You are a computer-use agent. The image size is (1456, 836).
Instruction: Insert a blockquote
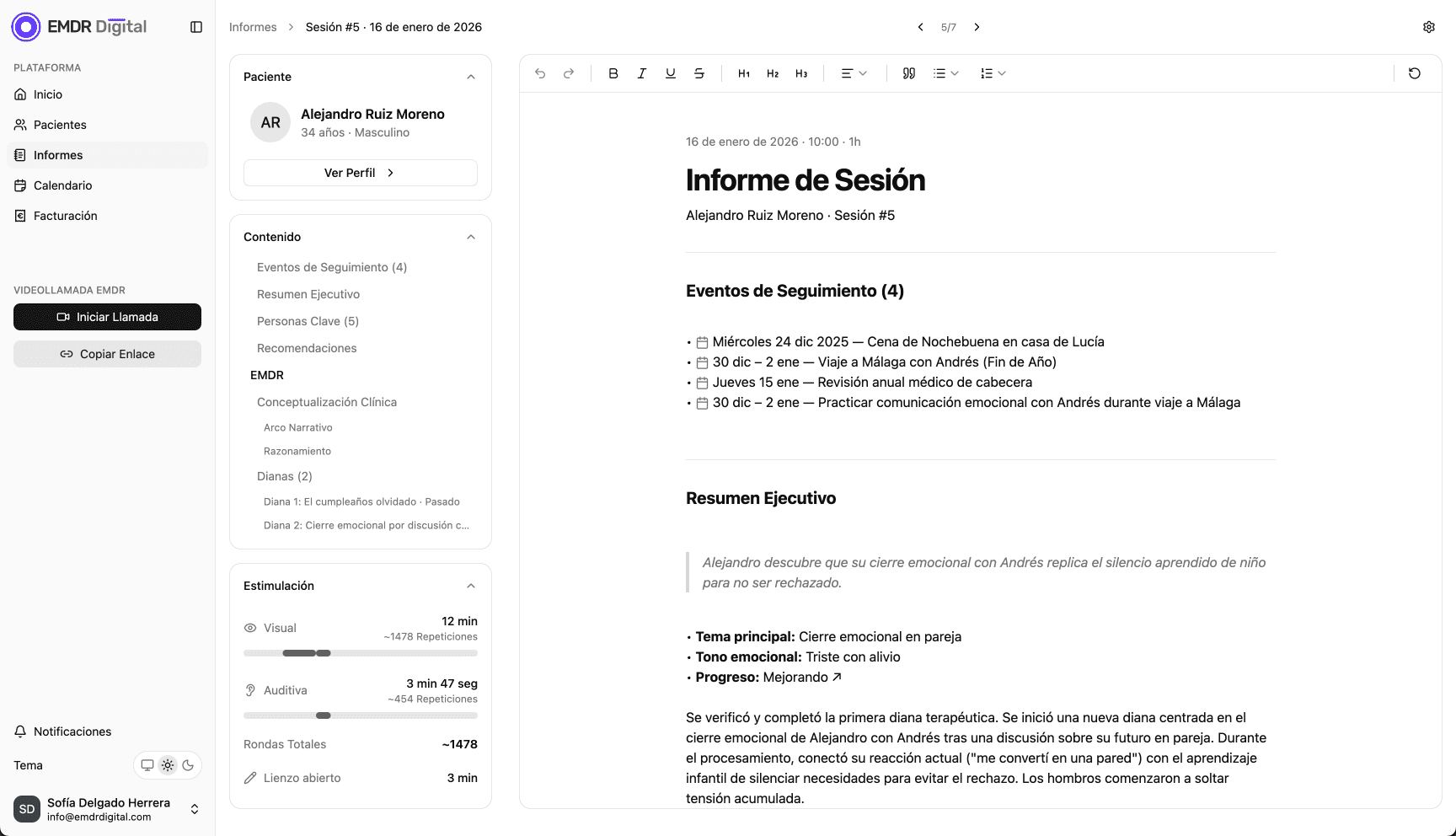pyautogui.click(x=909, y=73)
